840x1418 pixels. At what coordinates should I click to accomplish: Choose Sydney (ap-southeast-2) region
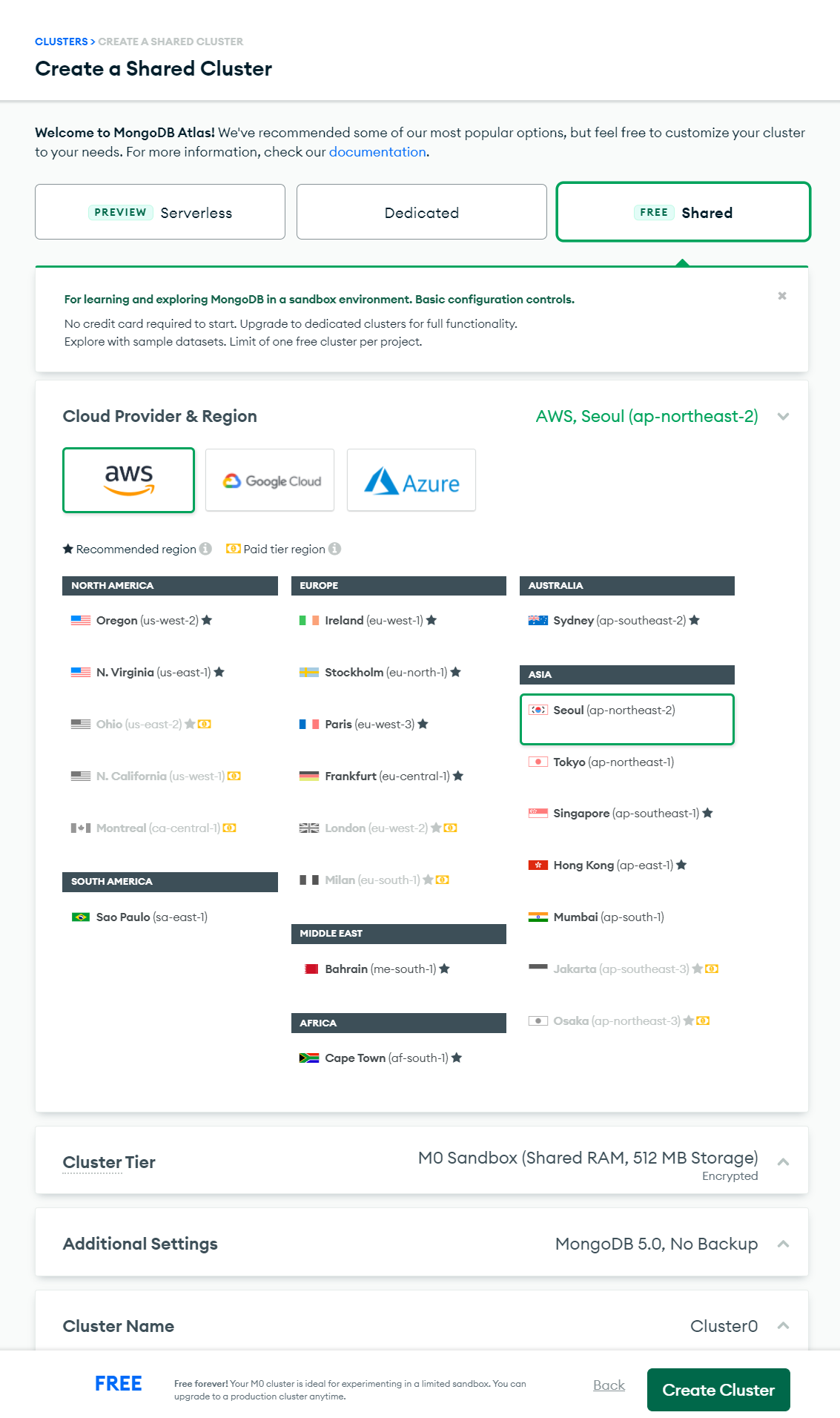point(627,621)
